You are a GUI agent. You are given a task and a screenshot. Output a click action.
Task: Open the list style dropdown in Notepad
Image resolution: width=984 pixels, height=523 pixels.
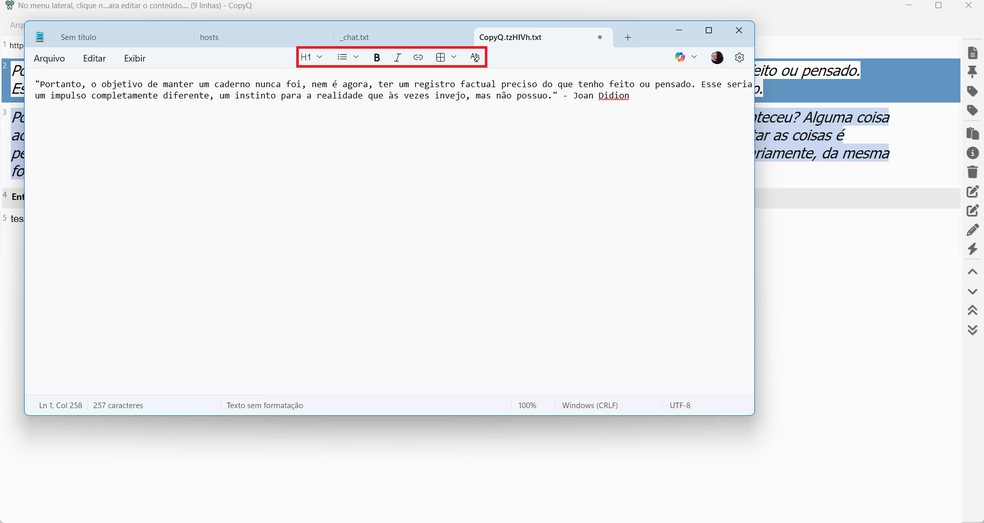pos(348,57)
